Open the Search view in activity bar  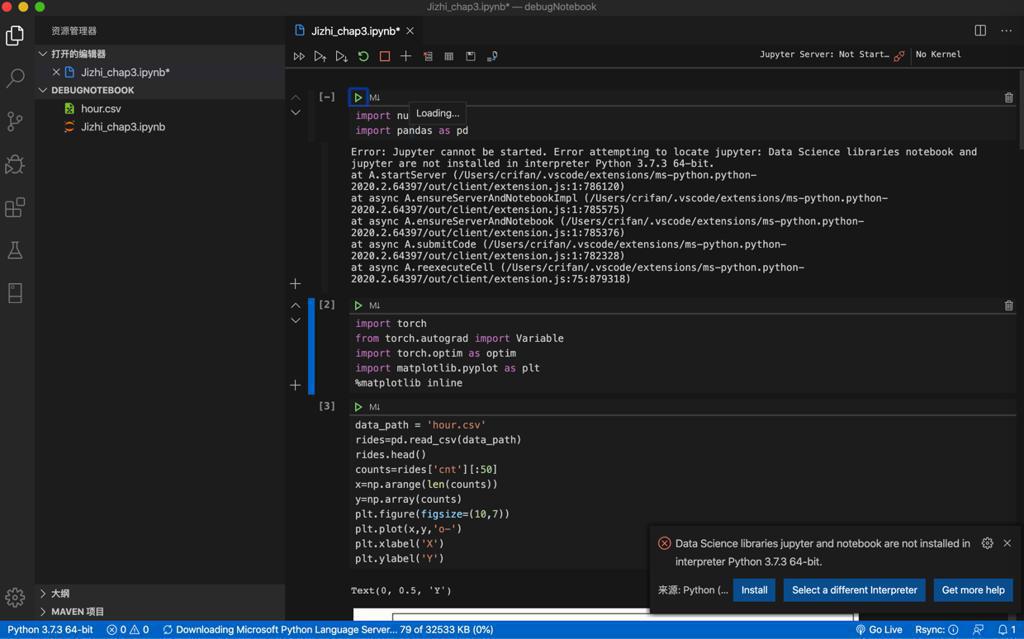tap(15, 78)
